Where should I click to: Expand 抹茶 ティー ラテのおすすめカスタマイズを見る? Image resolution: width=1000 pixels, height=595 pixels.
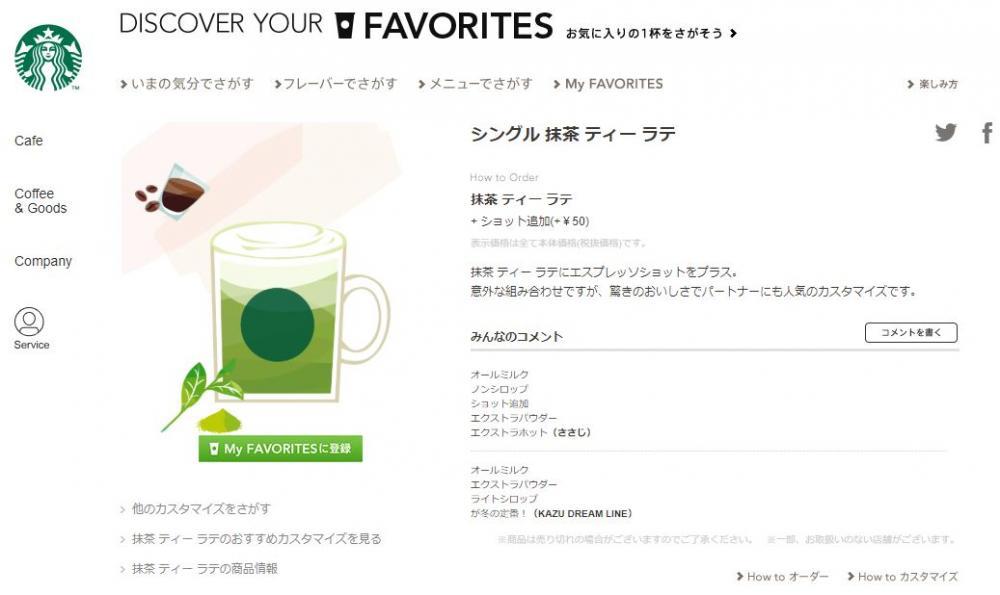point(251,539)
